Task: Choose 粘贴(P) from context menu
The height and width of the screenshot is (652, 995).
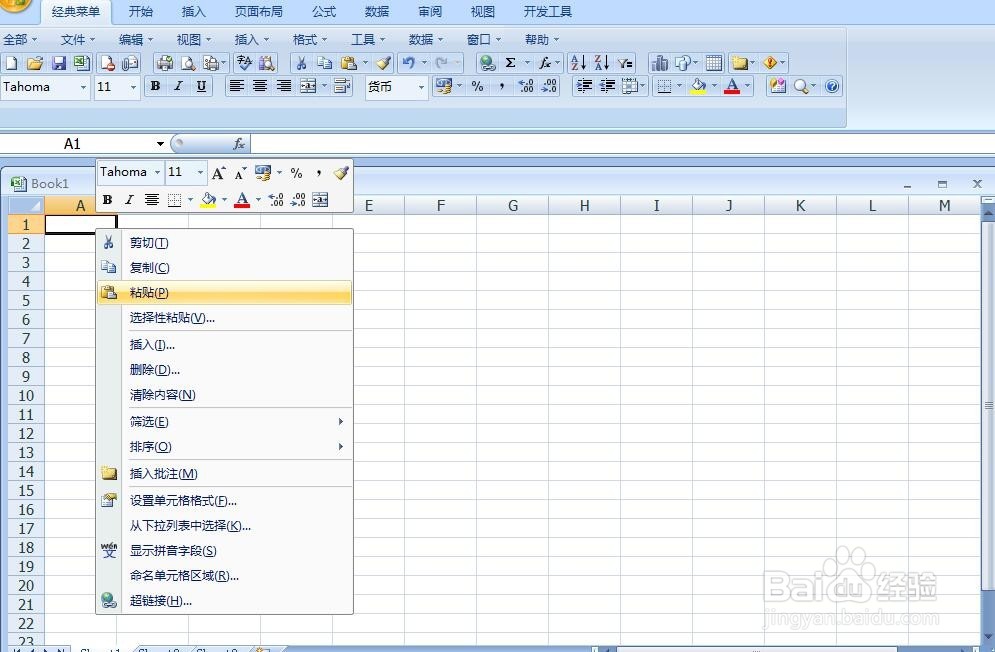Action: (224, 293)
